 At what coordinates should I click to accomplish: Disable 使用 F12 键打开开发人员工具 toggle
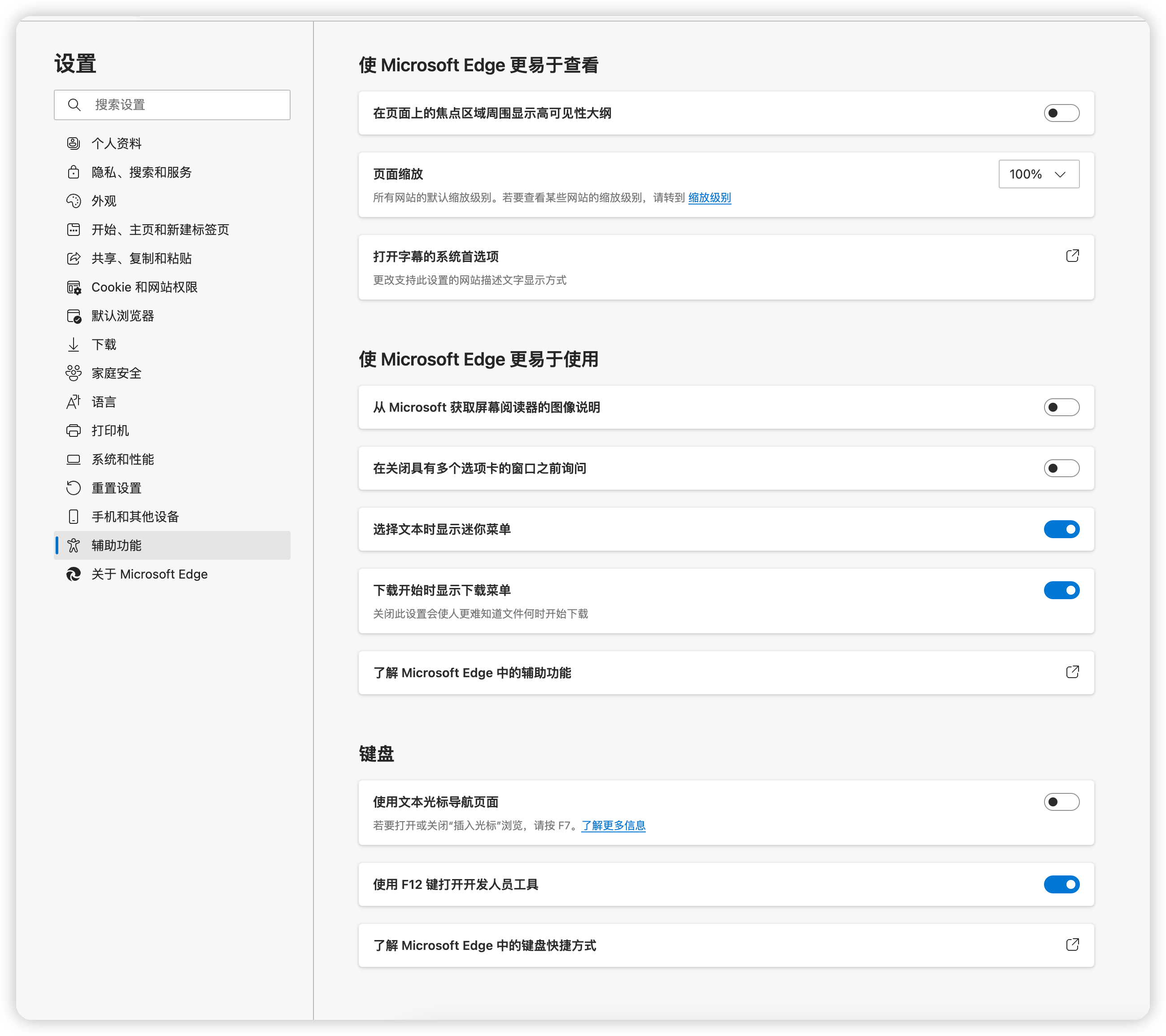click(x=1062, y=884)
